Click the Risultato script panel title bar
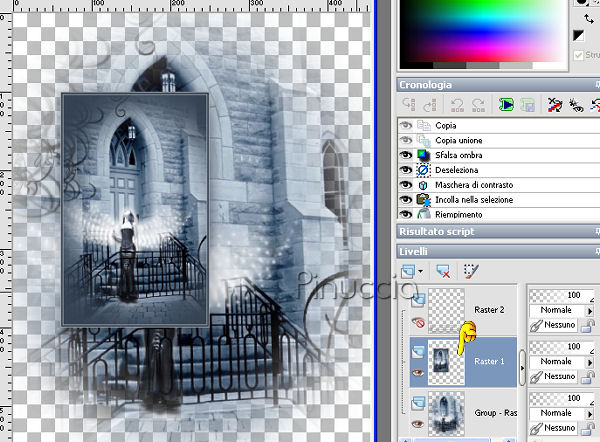600x442 pixels. coord(498,232)
